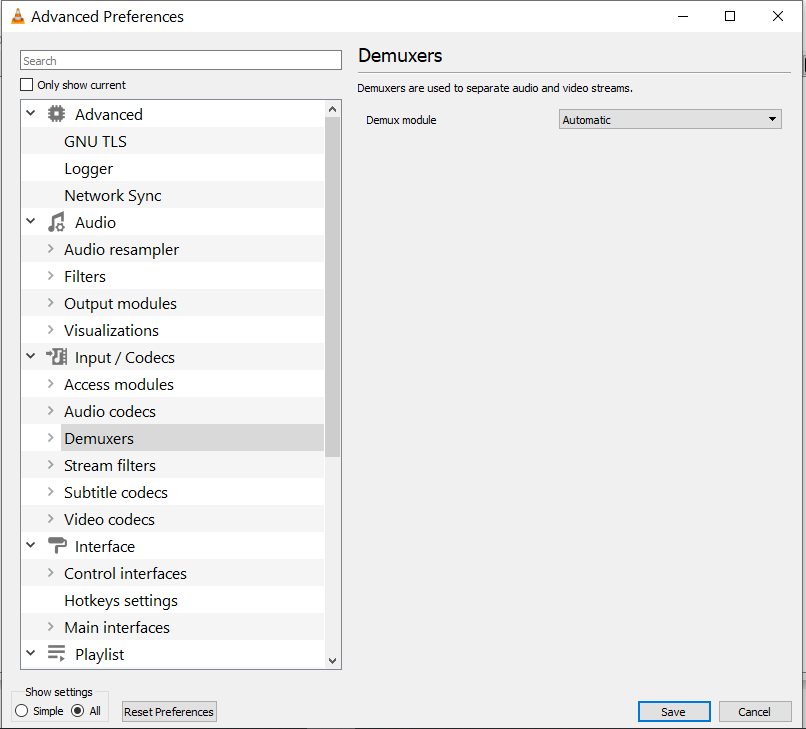Viewport: 806px width, 729px height.
Task: Click the Reset Preferences button
Action: click(x=169, y=712)
